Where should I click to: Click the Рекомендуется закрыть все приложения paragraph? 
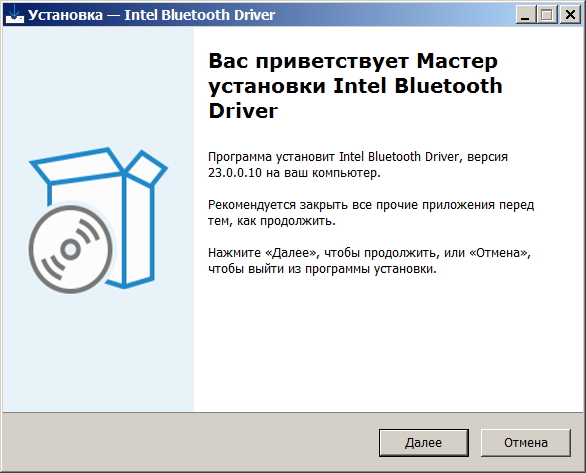pos(371,213)
